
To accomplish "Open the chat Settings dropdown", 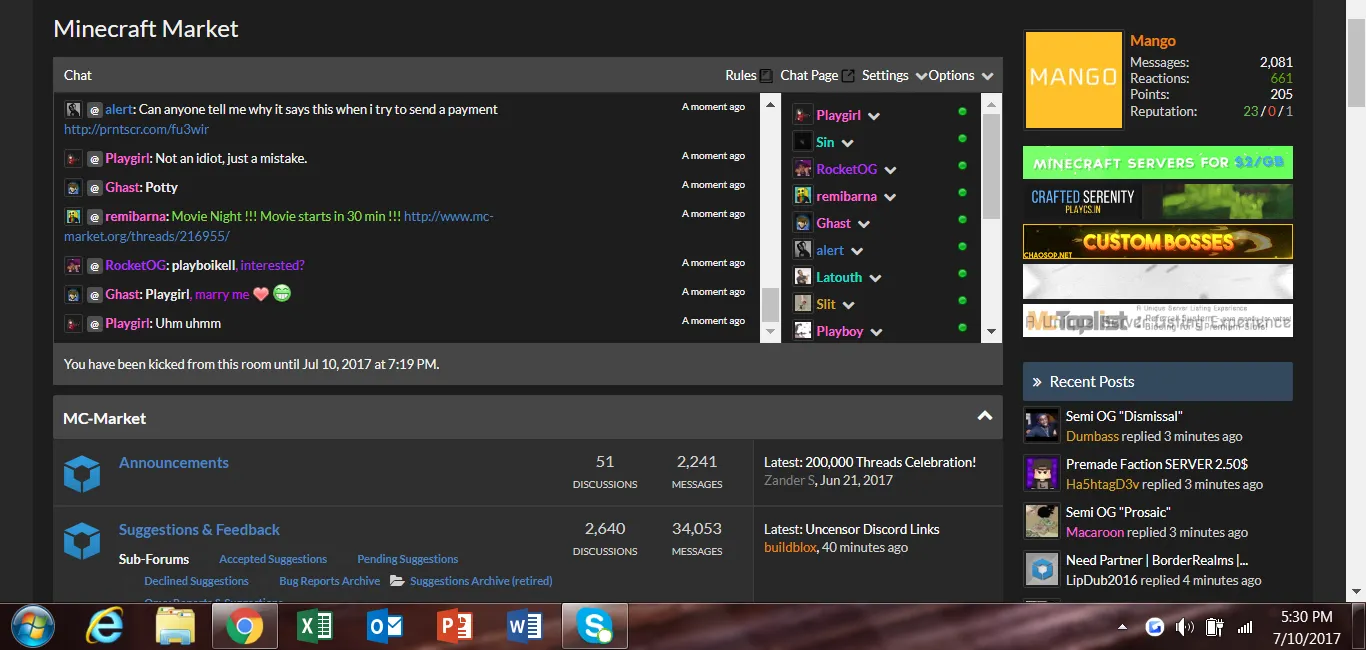I will (x=894, y=75).
